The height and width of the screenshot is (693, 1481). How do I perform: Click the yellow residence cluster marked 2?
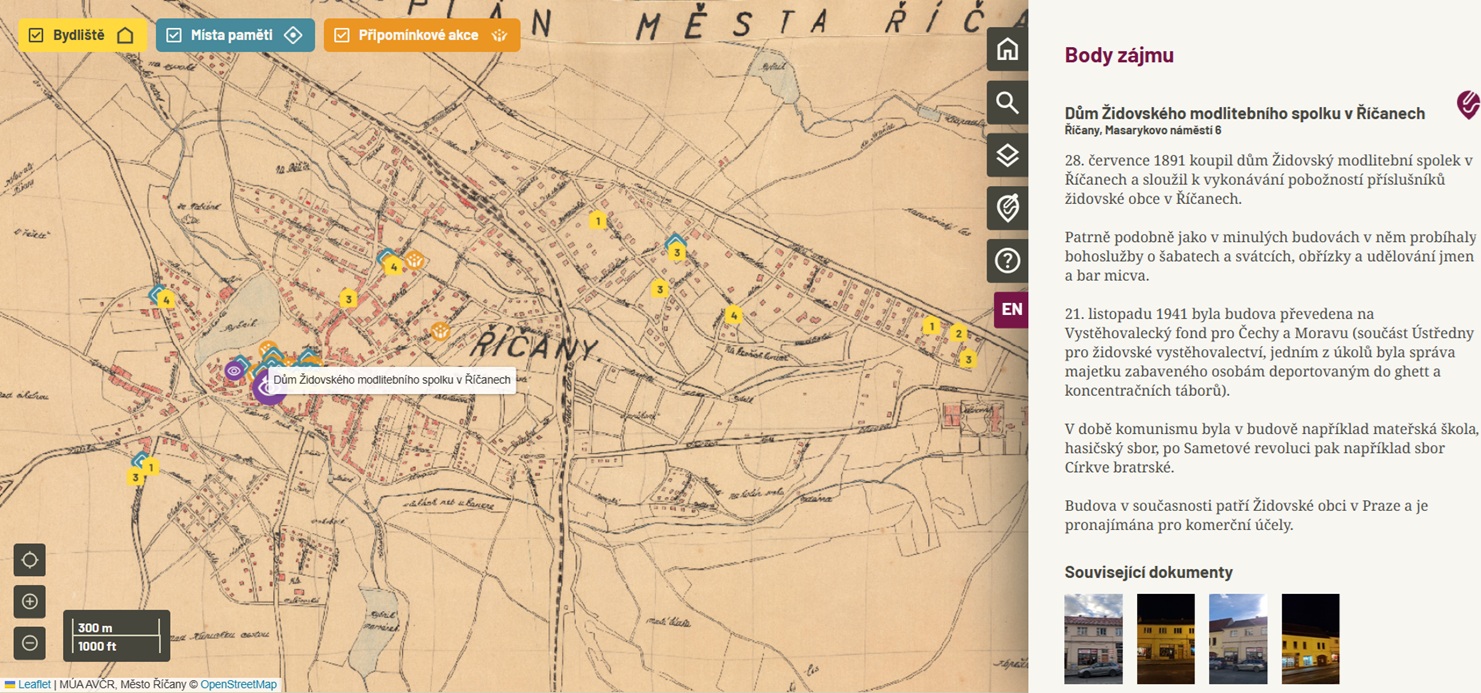(x=958, y=333)
